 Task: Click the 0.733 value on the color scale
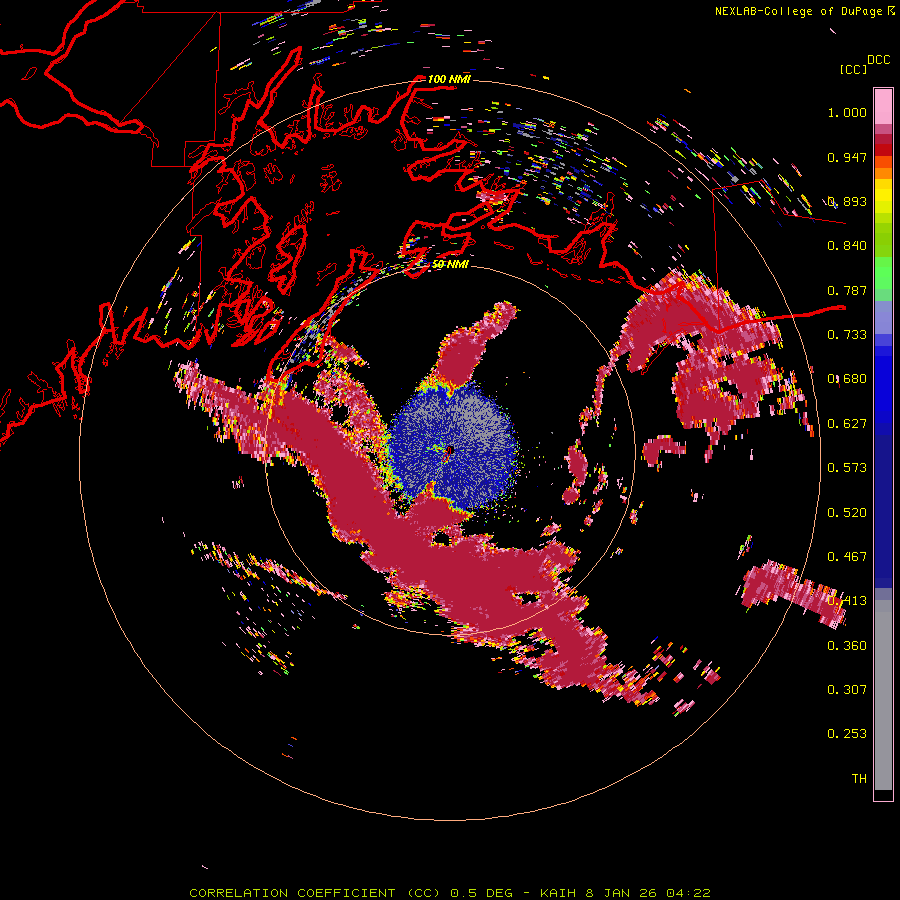point(847,335)
